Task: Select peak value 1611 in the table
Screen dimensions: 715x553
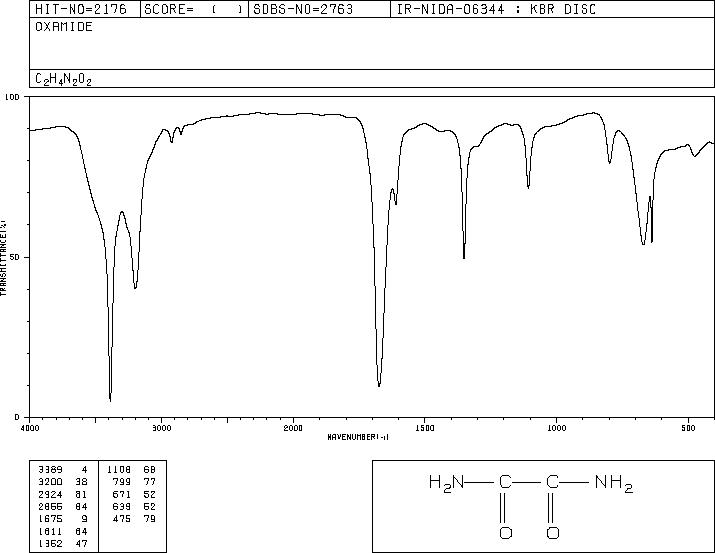Action: click(51, 531)
